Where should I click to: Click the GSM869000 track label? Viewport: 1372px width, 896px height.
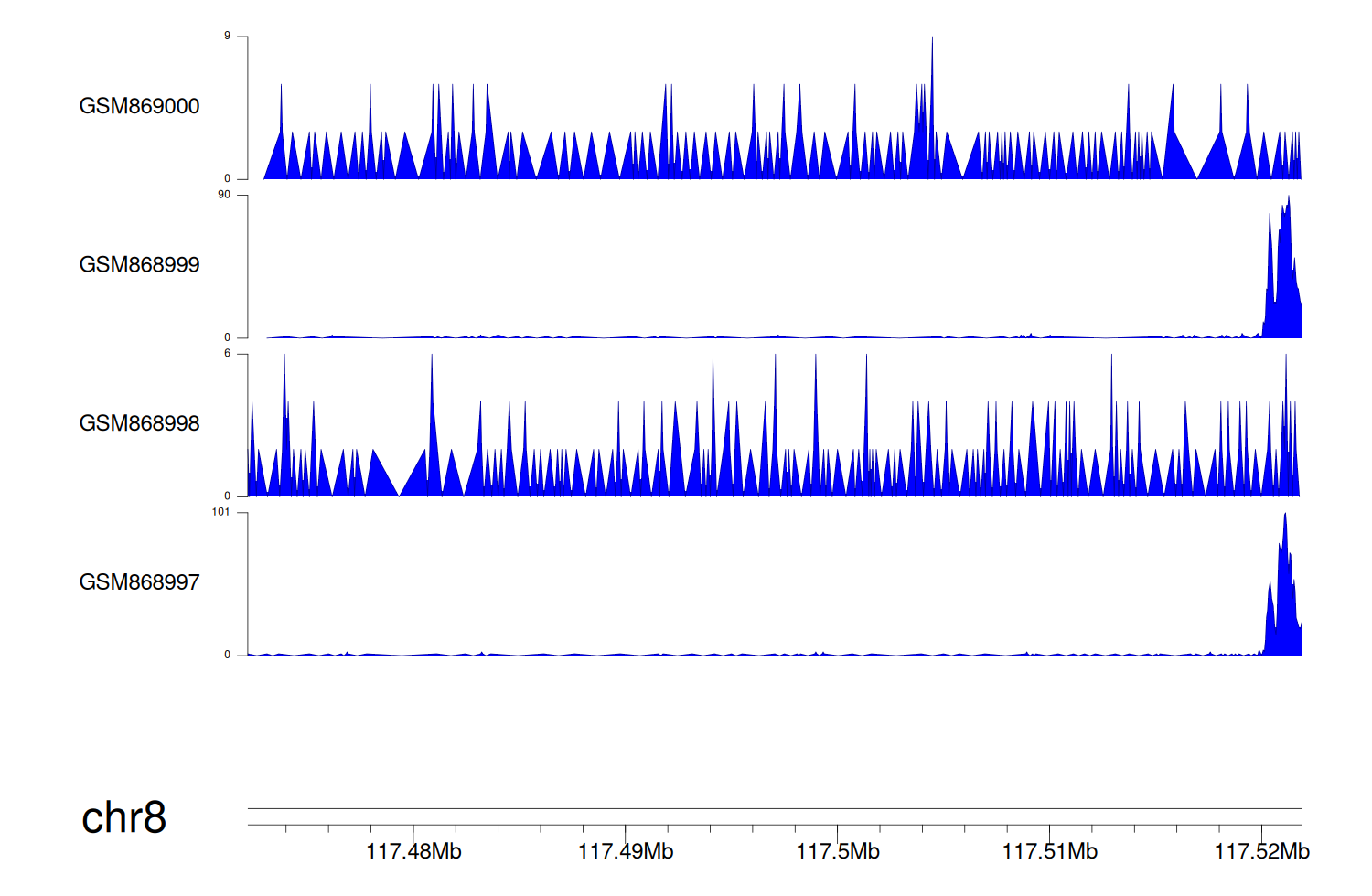click(x=139, y=106)
